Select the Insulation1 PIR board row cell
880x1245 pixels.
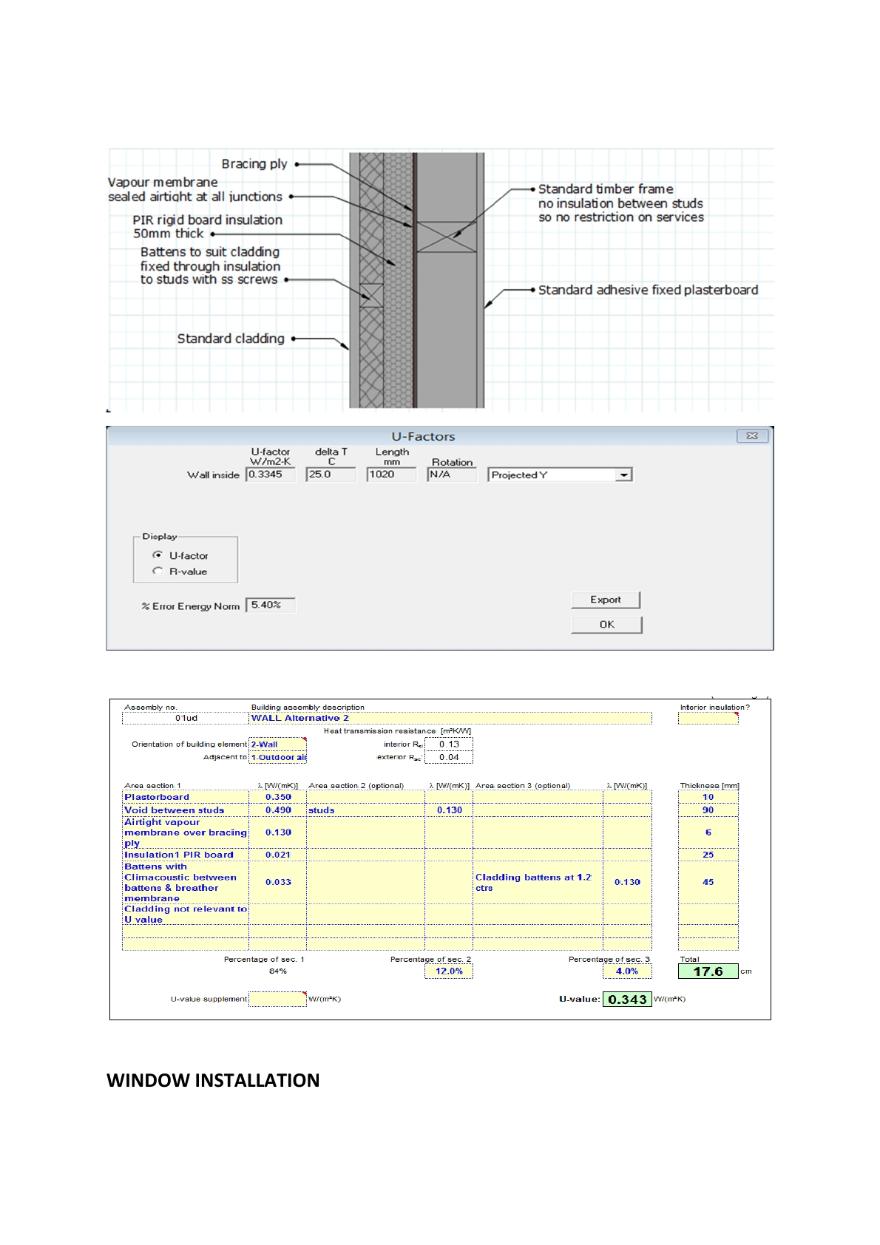[x=184, y=855]
